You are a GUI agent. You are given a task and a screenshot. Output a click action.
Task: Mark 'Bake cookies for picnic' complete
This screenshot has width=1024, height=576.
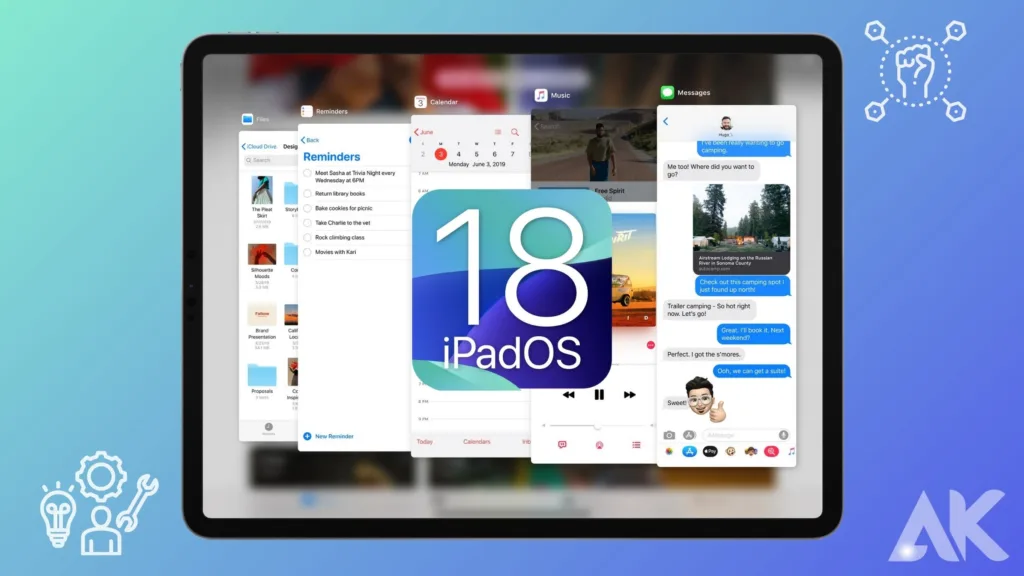308,208
